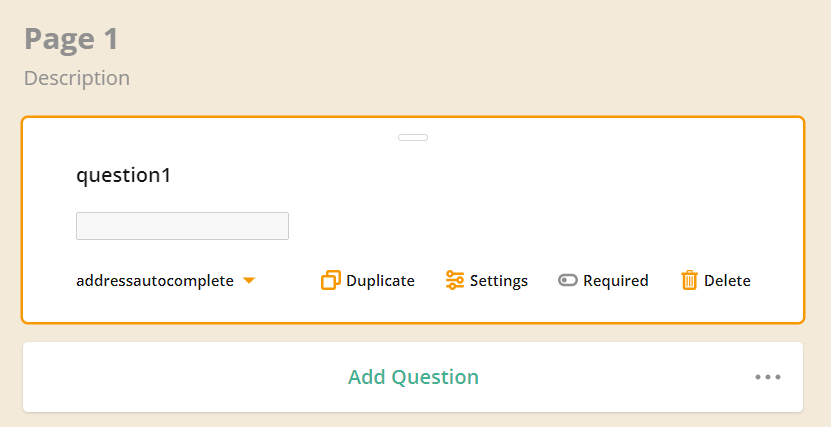Click the orange trash can icon

point(689,280)
